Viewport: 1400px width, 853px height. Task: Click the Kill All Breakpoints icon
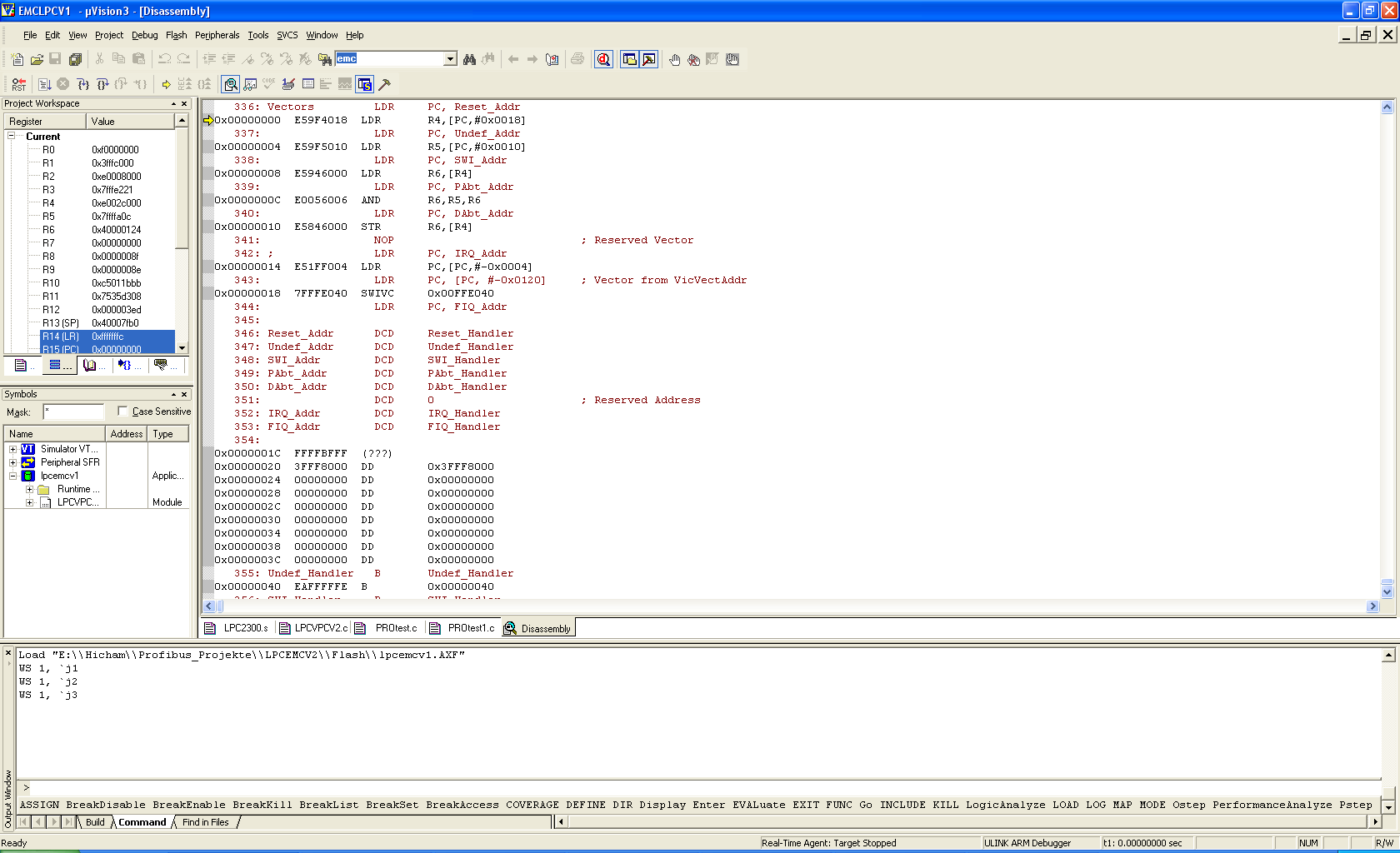pos(693,59)
